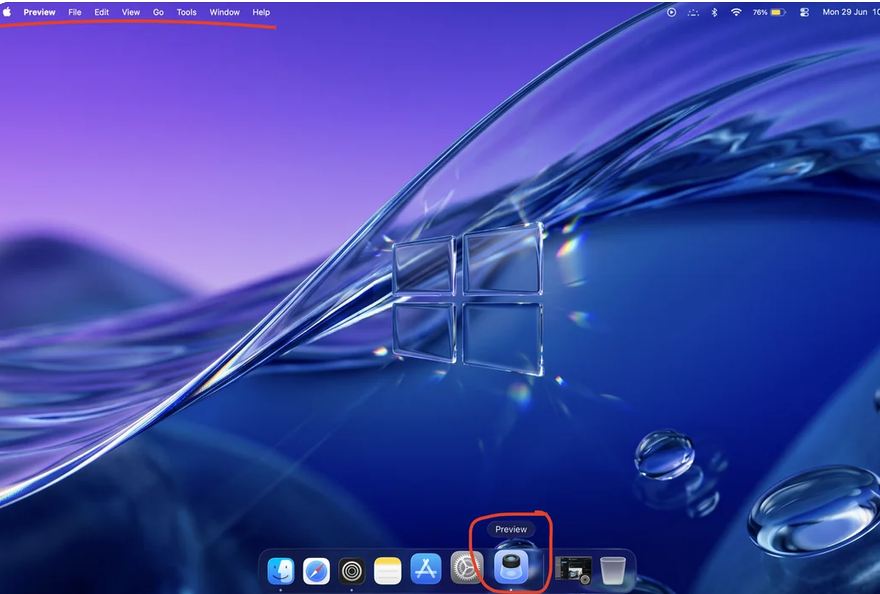
Task: Open the Wi-Fi status menu
Action: [x=736, y=12]
